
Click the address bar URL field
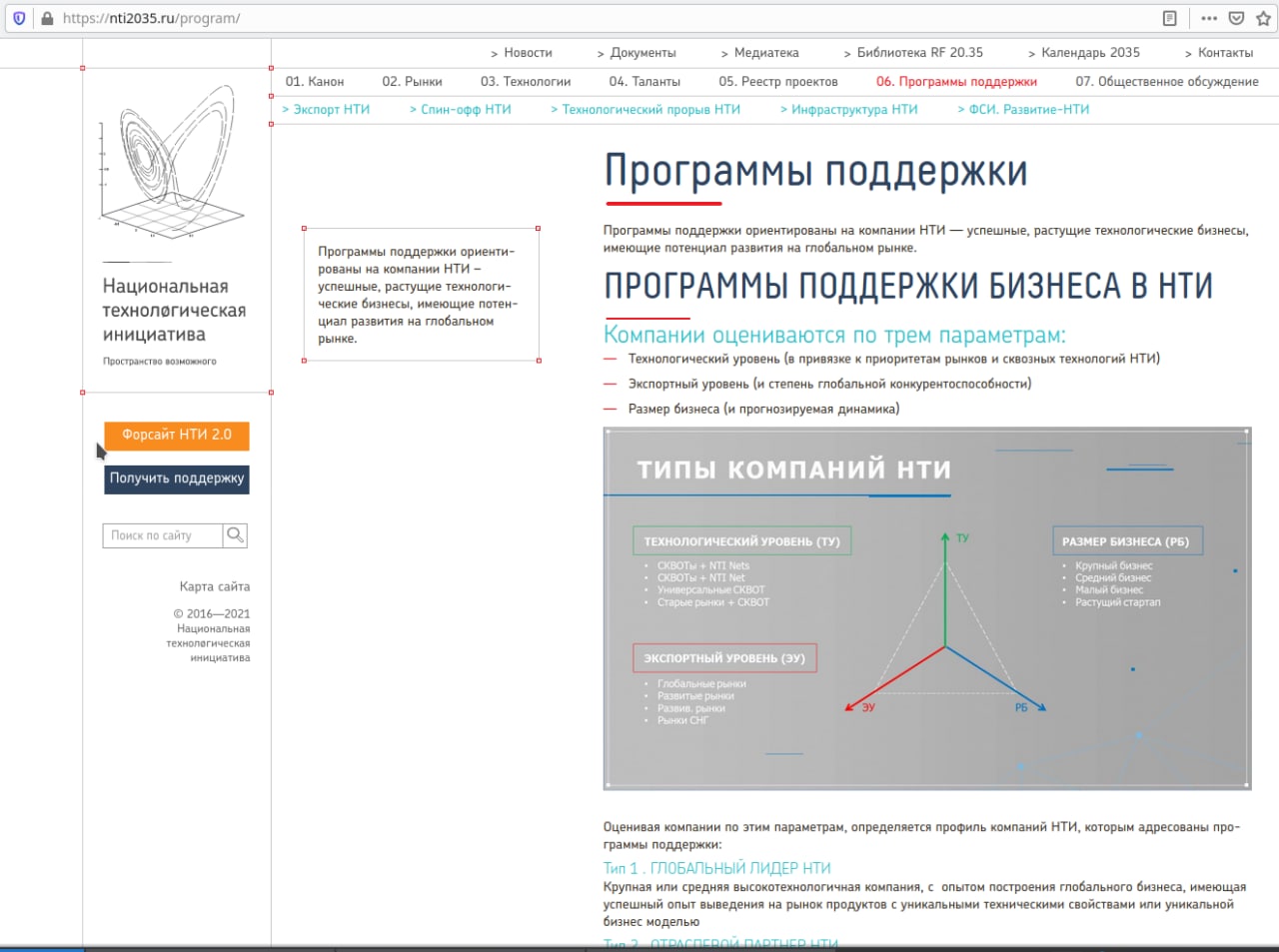600,18
